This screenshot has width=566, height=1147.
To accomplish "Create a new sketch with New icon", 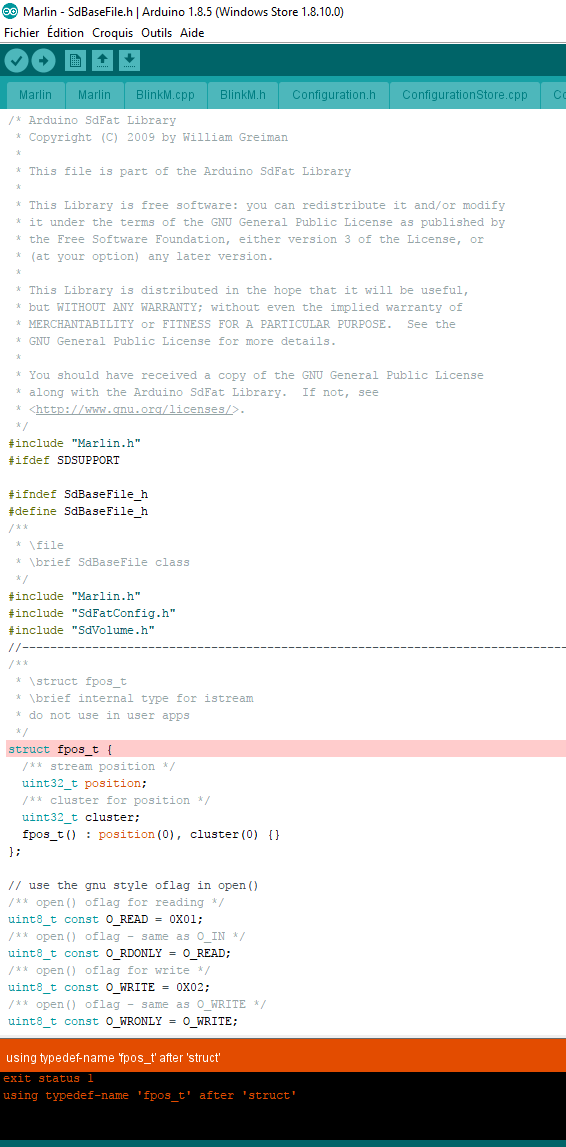I will (75, 61).
